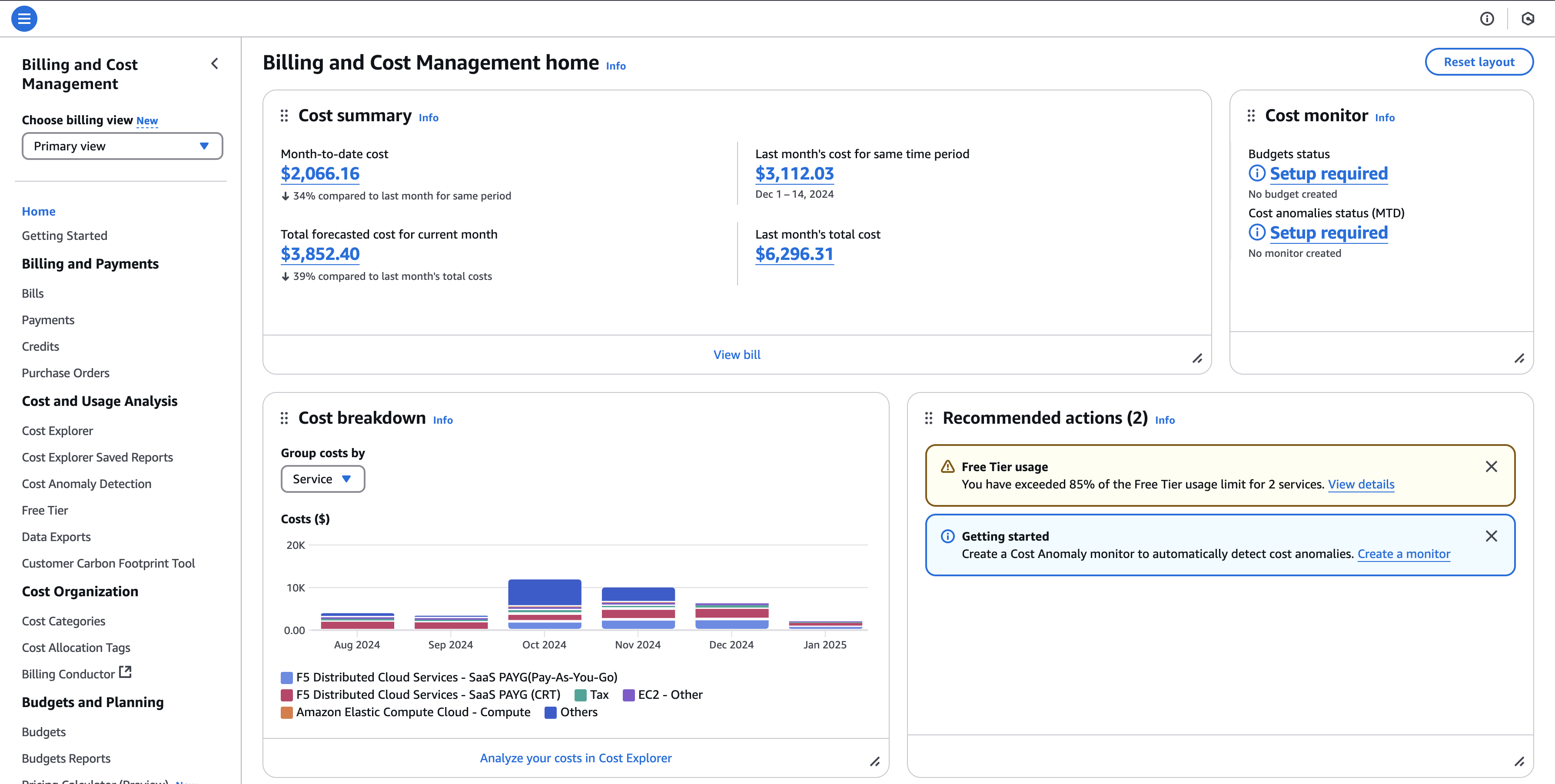Click the info icon in the top bar
This screenshot has width=1555, height=784.
point(1487,19)
